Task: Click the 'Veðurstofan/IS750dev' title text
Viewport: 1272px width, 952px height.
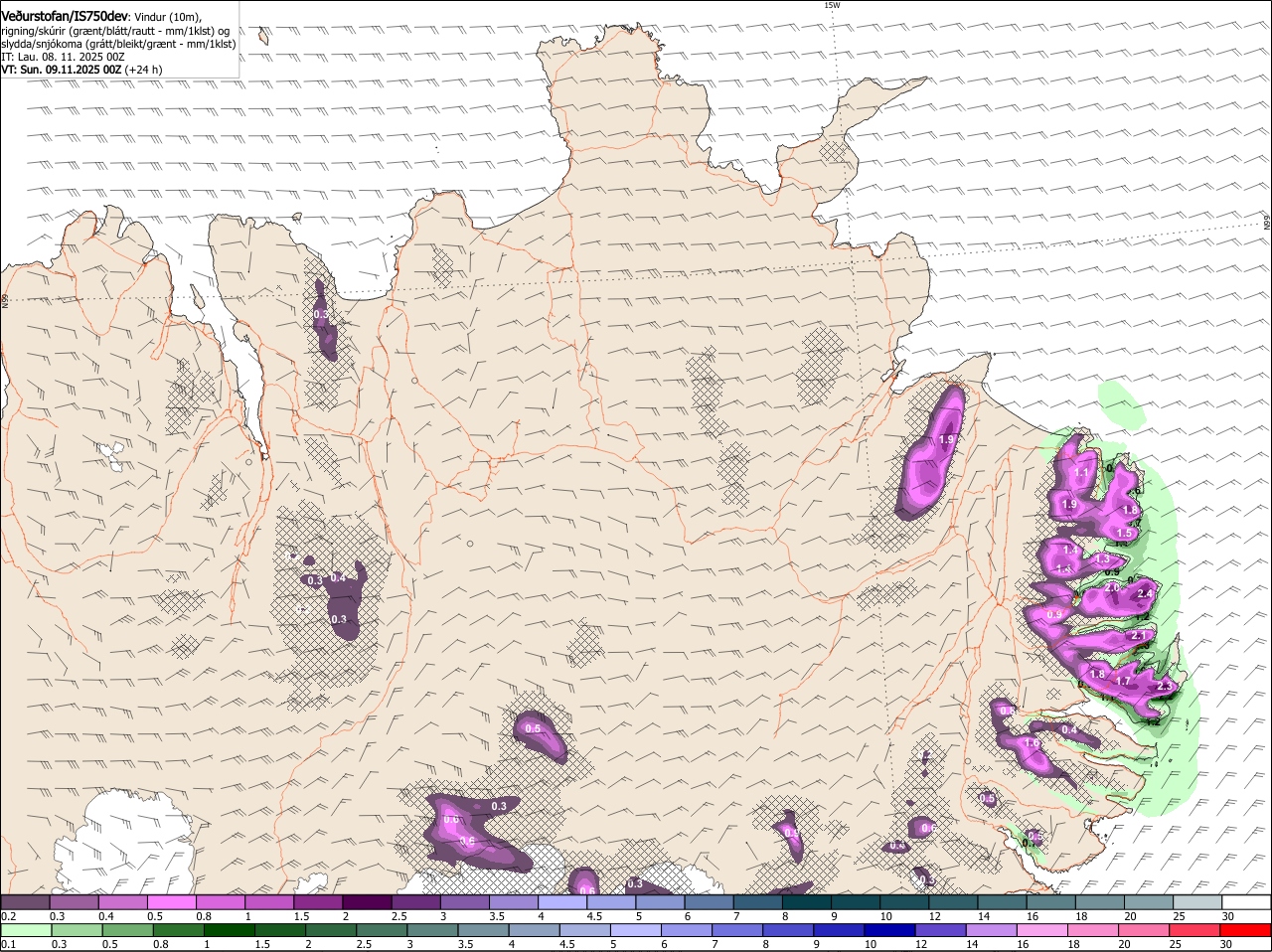Action: click(65, 16)
